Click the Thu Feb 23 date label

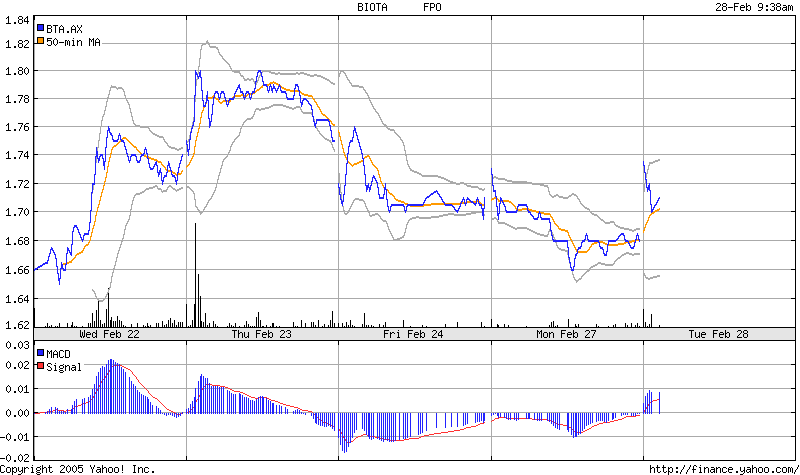[261, 334]
